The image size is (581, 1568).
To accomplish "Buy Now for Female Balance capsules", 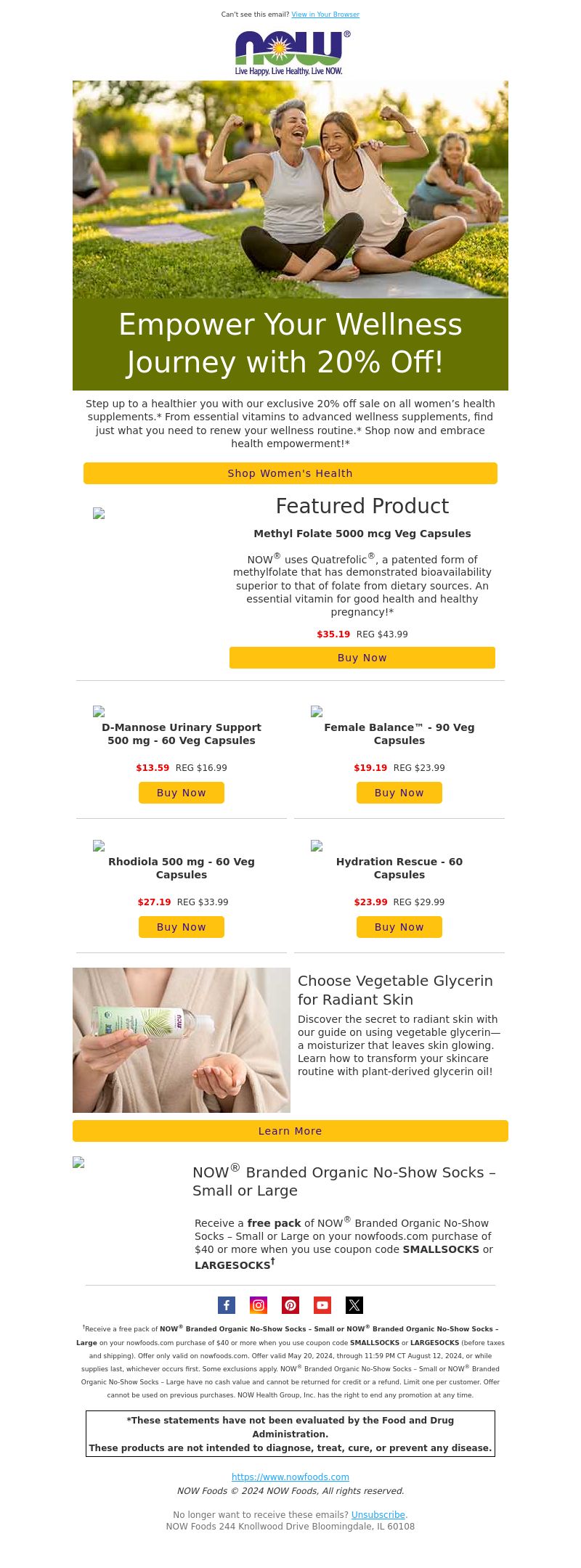I will click(x=399, y=793).
